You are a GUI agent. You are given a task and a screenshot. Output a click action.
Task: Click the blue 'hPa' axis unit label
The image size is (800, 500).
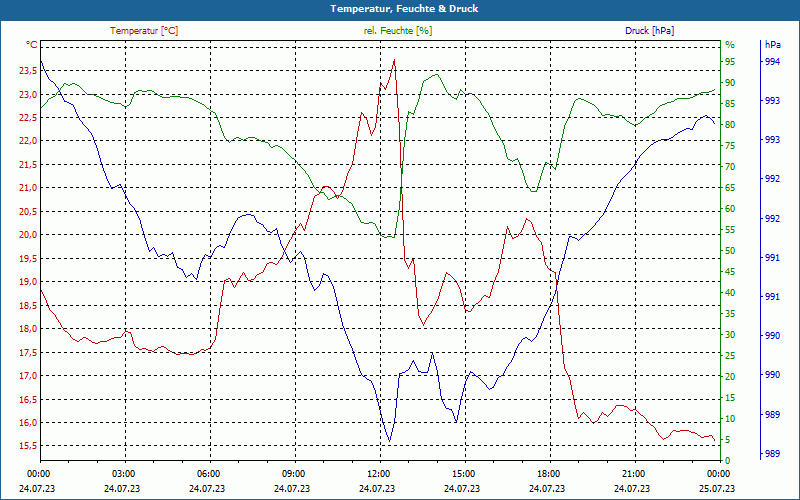click(x=773, y=45)
